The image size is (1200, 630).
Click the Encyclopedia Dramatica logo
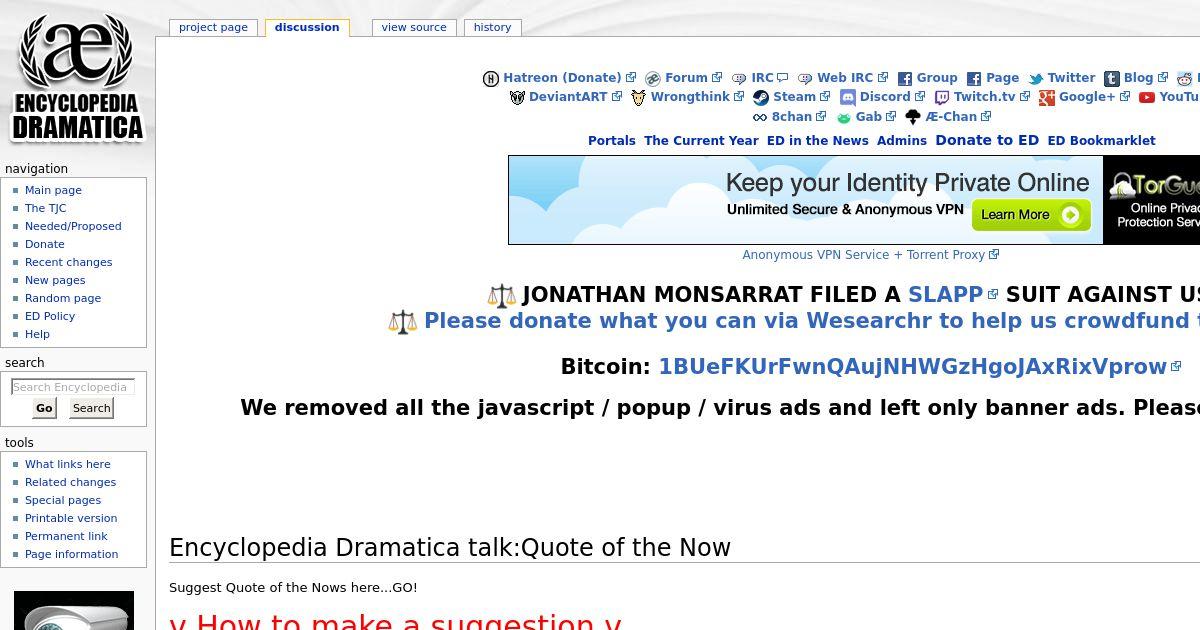click(x=77, y=78)
